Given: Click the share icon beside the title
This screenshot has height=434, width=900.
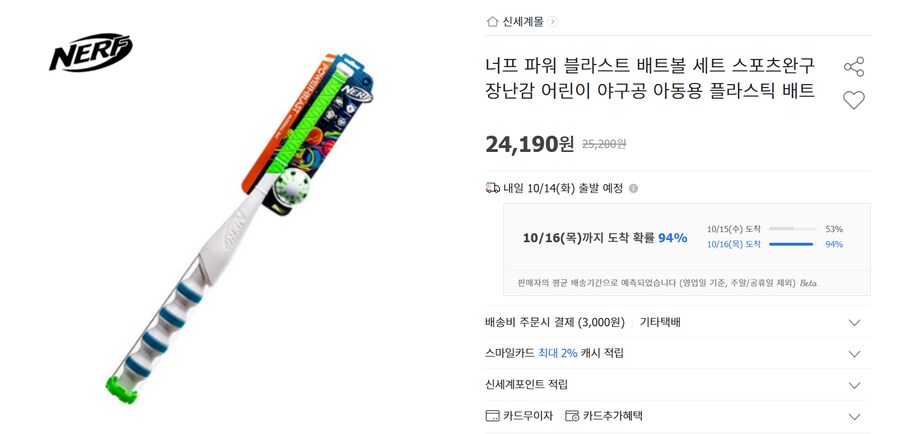Looking at the screenshot, I should click(854, 67).
